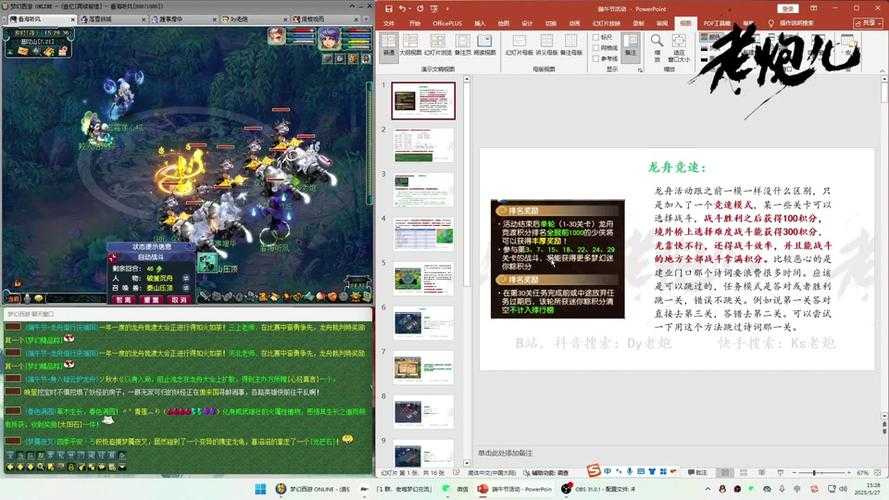Switch to the OBS taskbar item

[599, 489]
